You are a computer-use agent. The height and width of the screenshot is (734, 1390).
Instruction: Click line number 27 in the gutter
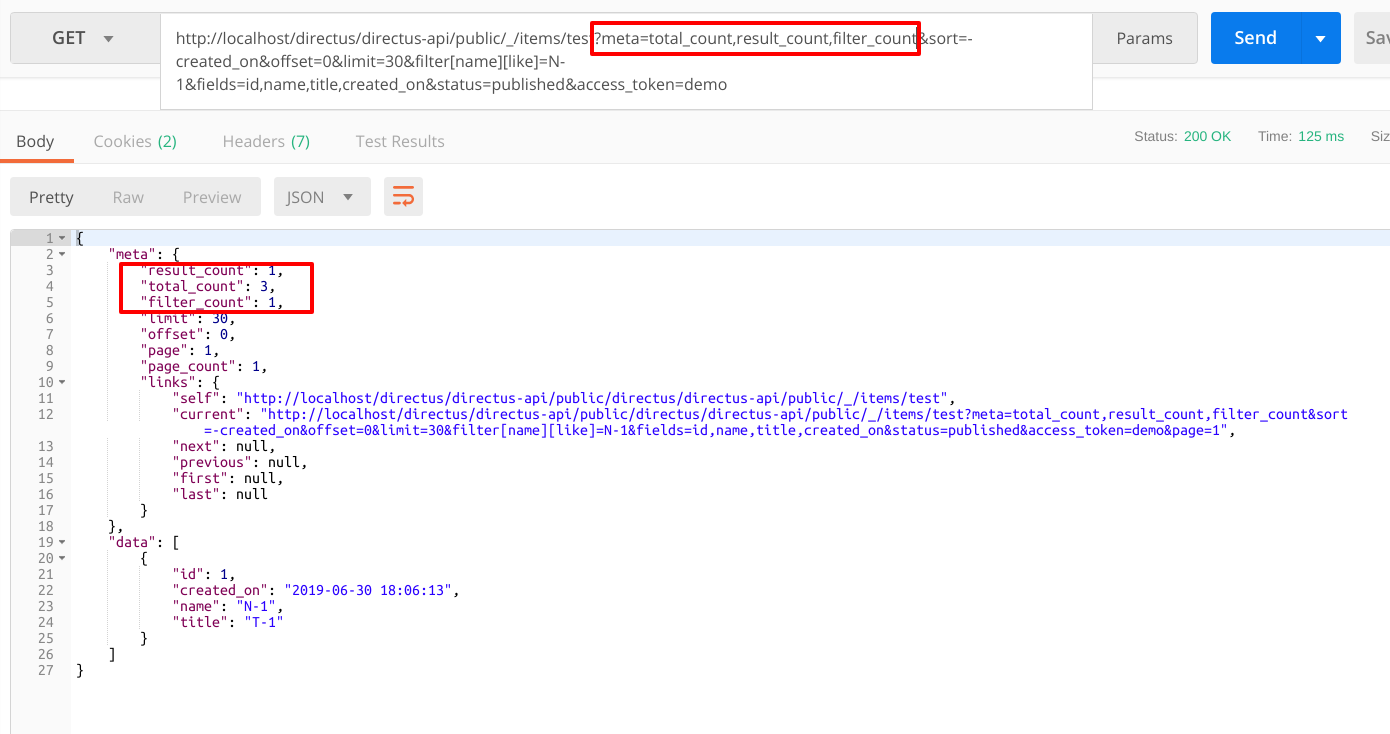[x=46, y=670]
